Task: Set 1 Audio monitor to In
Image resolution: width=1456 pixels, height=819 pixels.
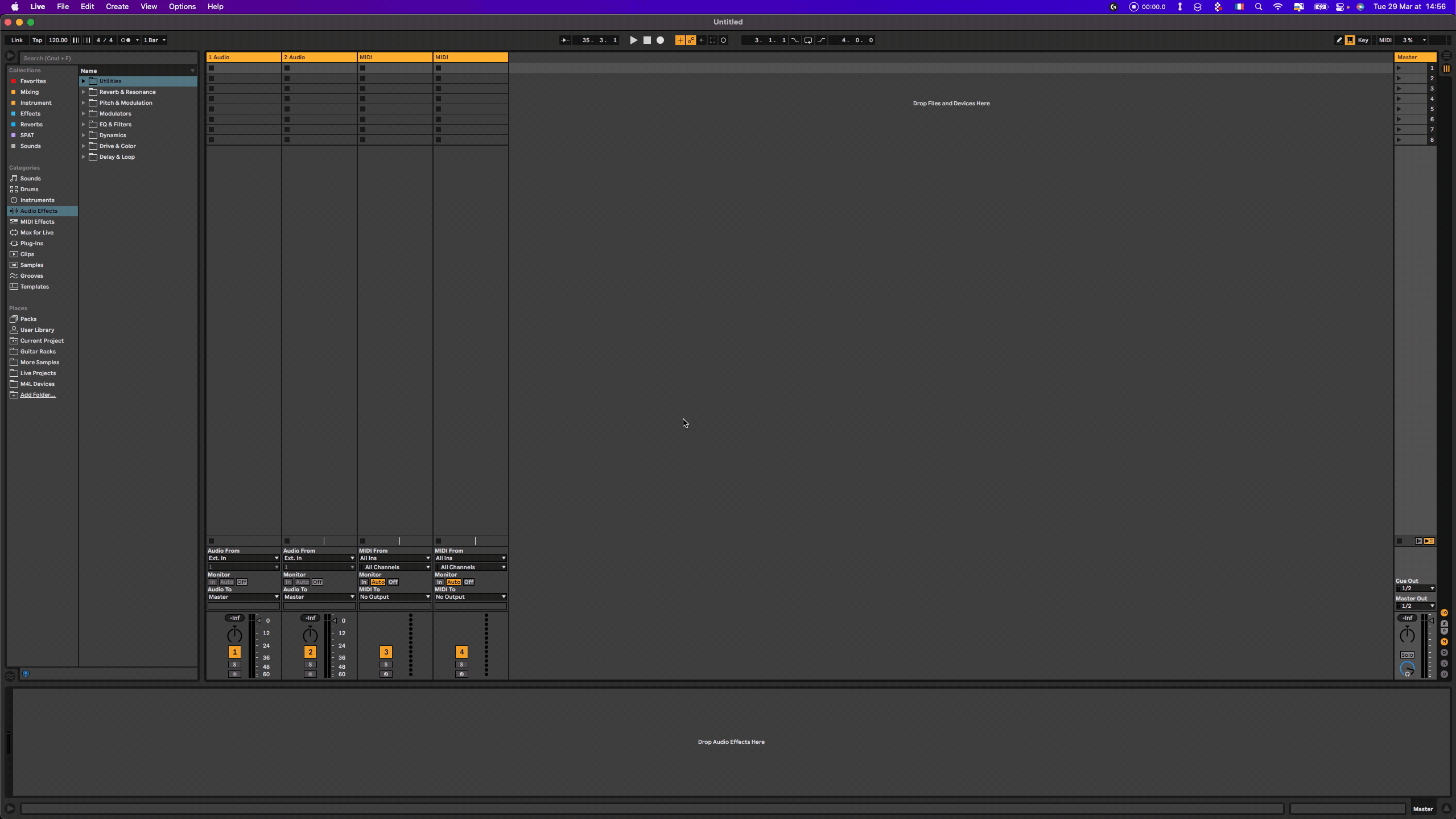Action: (x=212, y=582)
